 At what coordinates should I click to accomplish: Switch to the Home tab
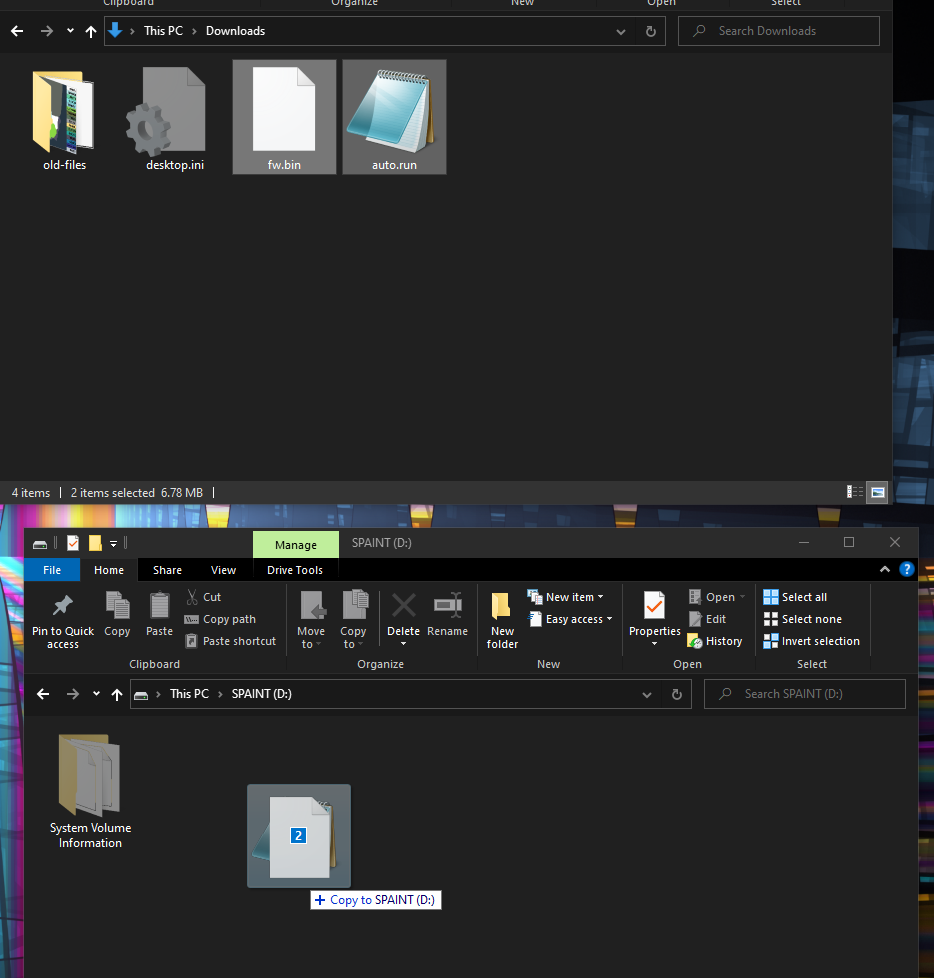pyautogui.click(x=109, y=570)
